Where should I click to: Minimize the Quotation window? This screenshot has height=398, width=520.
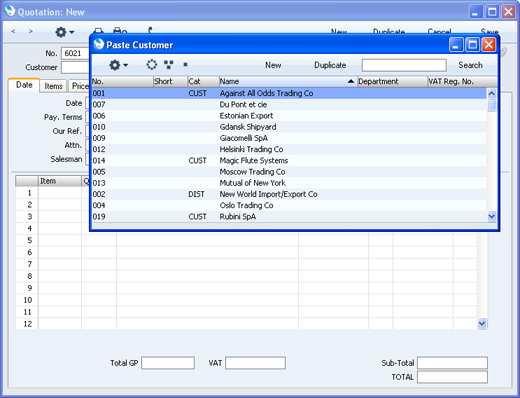click(x=476, y=12)
